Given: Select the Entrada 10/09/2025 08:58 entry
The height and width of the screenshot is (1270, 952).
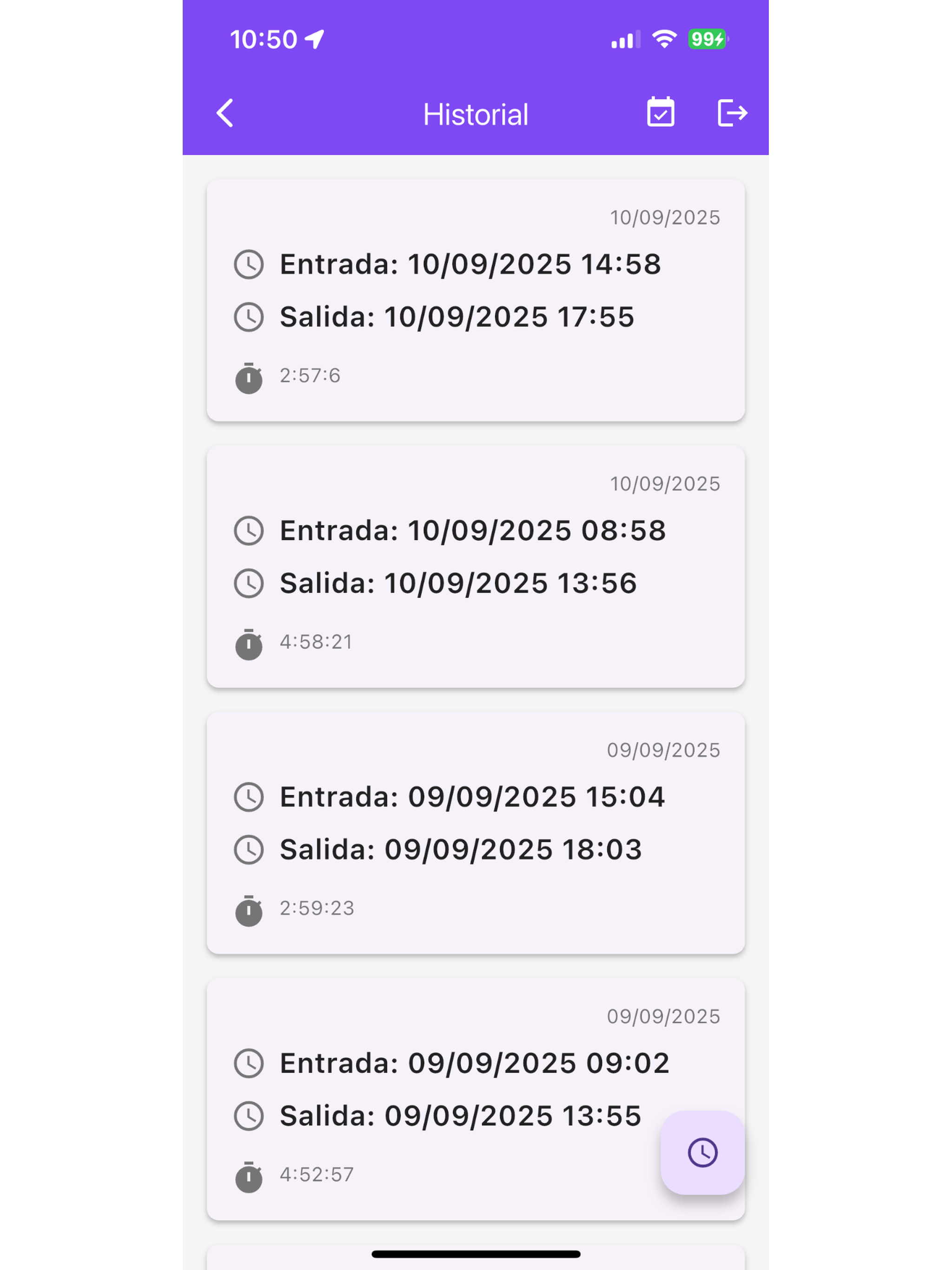Looking at the screenshot, I should [473, 530].
